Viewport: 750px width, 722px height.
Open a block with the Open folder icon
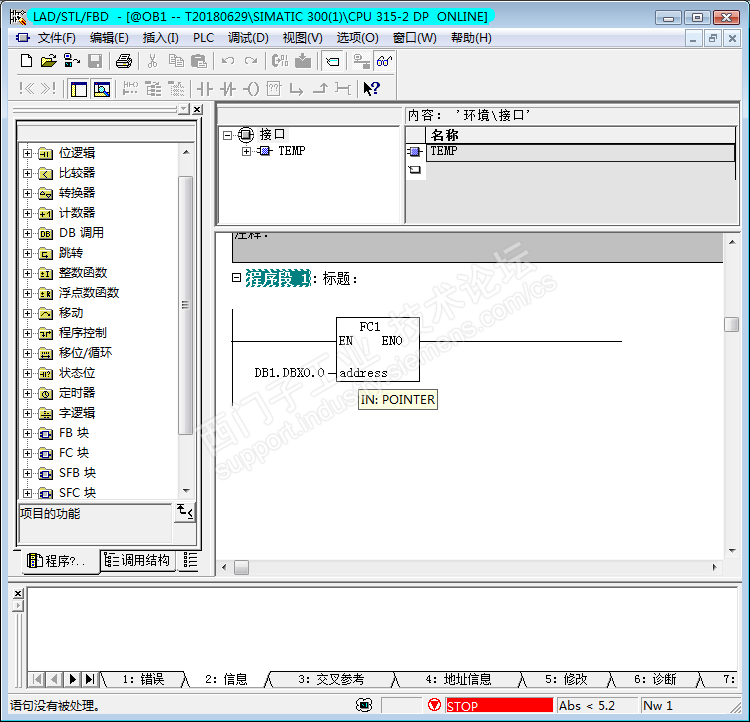[x=48, y=61]
